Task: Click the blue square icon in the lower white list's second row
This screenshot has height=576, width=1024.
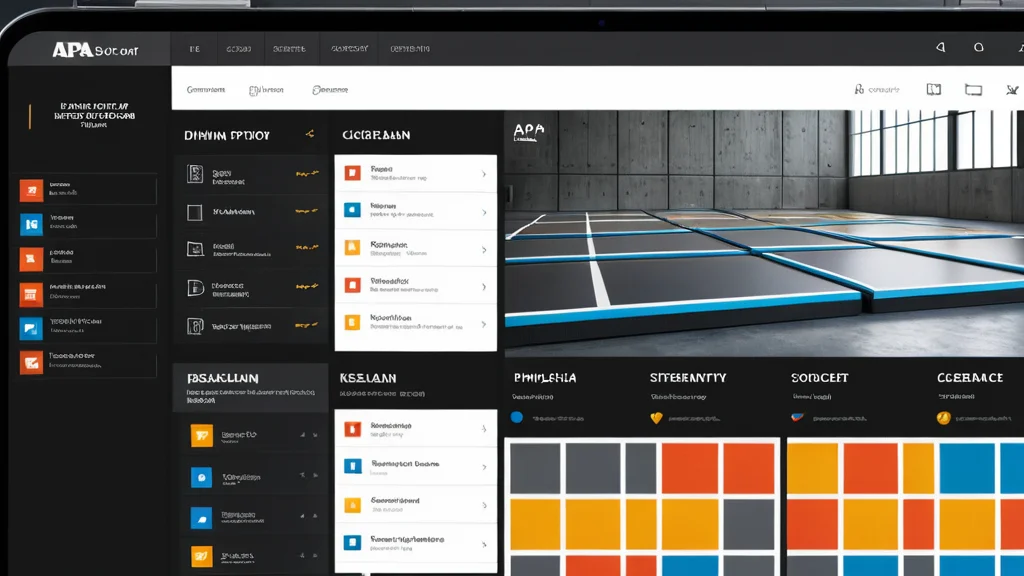Action: (x=353, y=466)
